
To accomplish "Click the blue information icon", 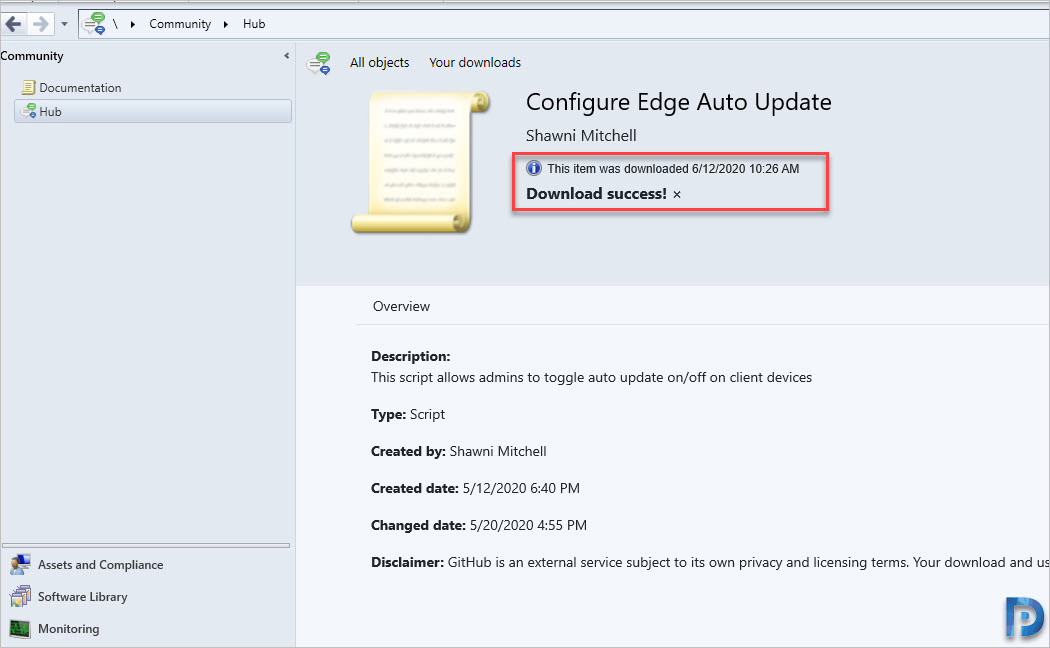I will point(534,168).
